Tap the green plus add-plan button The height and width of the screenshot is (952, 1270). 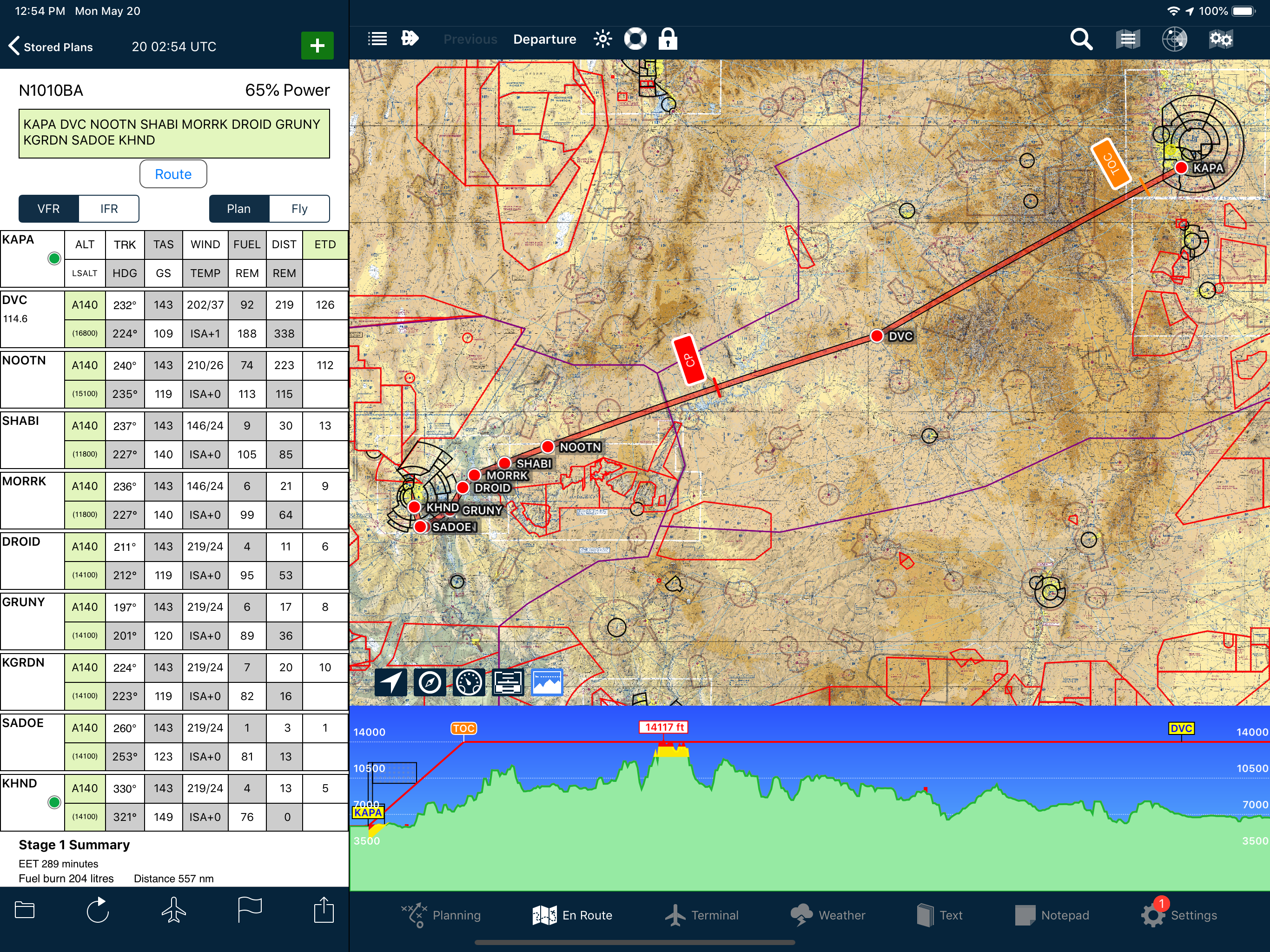(317, 46)
